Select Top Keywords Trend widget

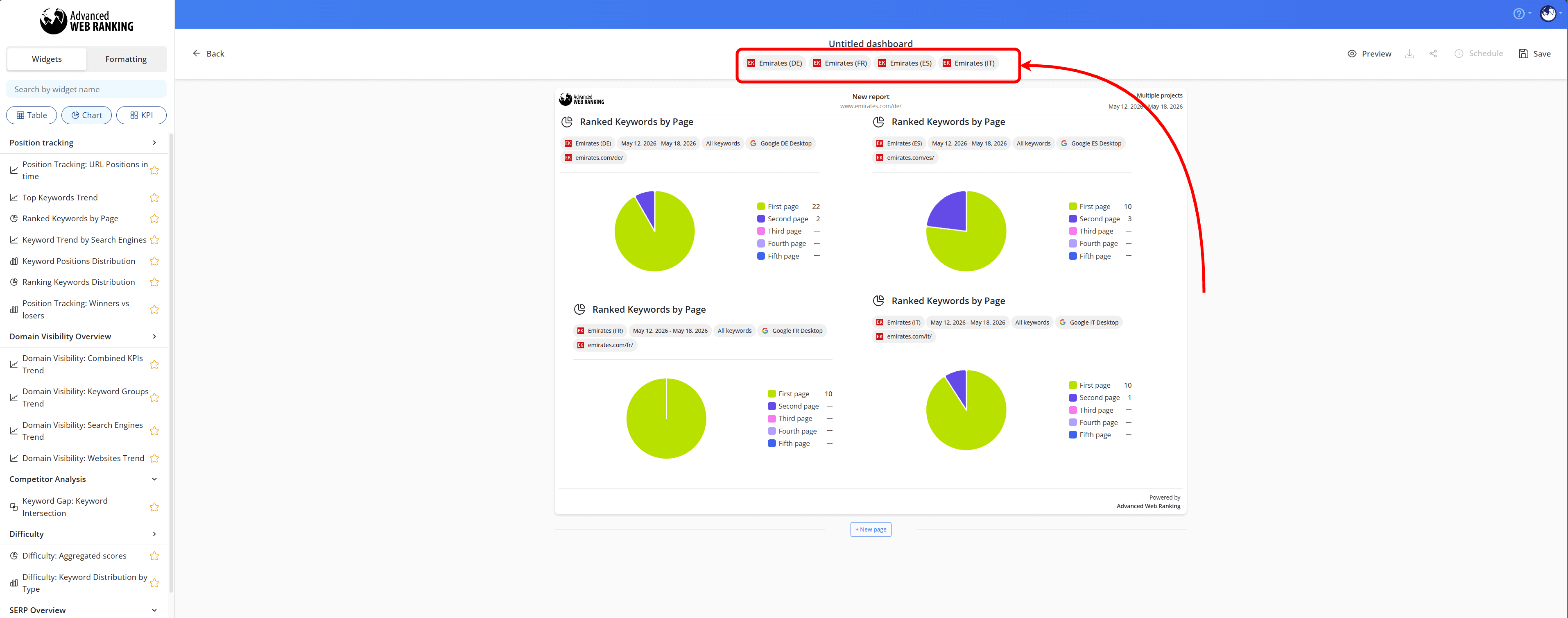click(x=60, y=198)
